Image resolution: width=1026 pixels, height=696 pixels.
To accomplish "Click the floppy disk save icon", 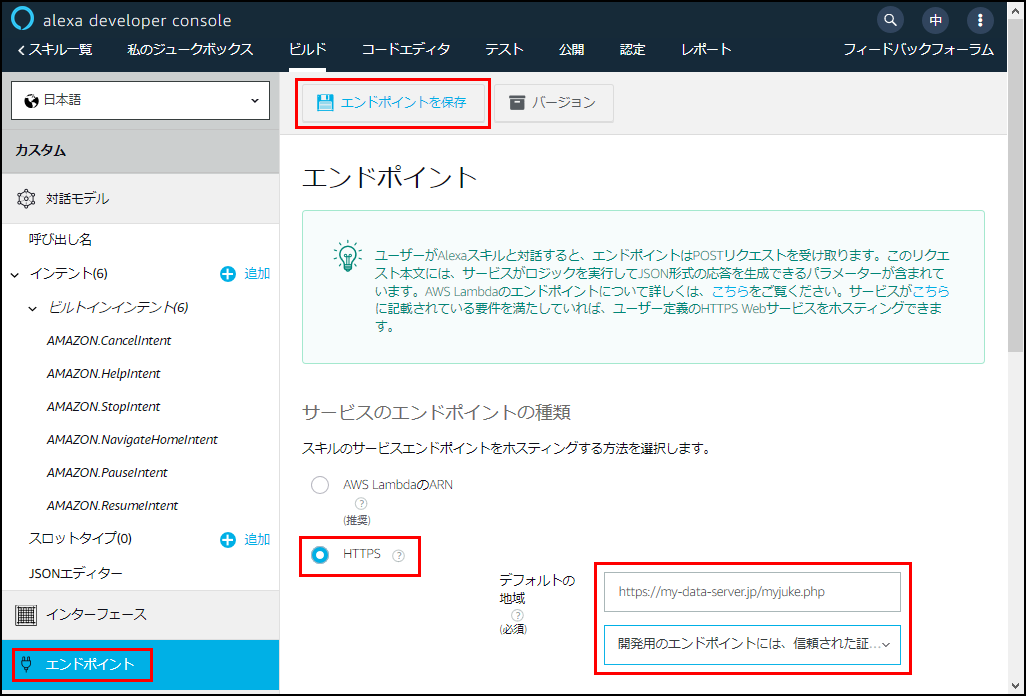I will pos(325,102).
